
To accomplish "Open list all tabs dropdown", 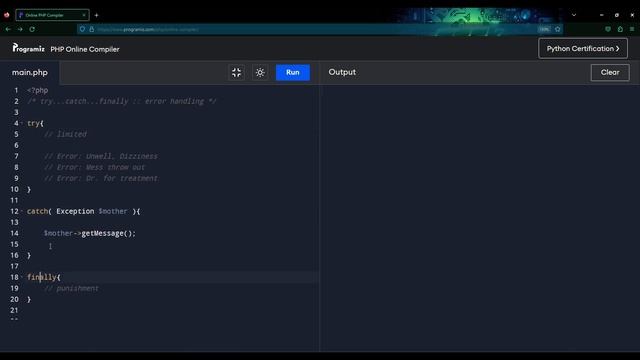I will pos(574,15).
